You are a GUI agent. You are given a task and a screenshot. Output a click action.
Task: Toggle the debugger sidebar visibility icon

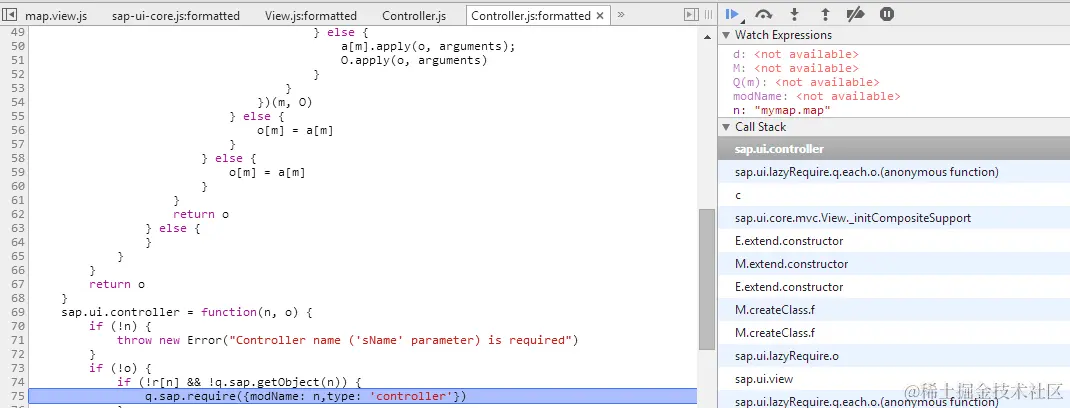click(691, 14)
